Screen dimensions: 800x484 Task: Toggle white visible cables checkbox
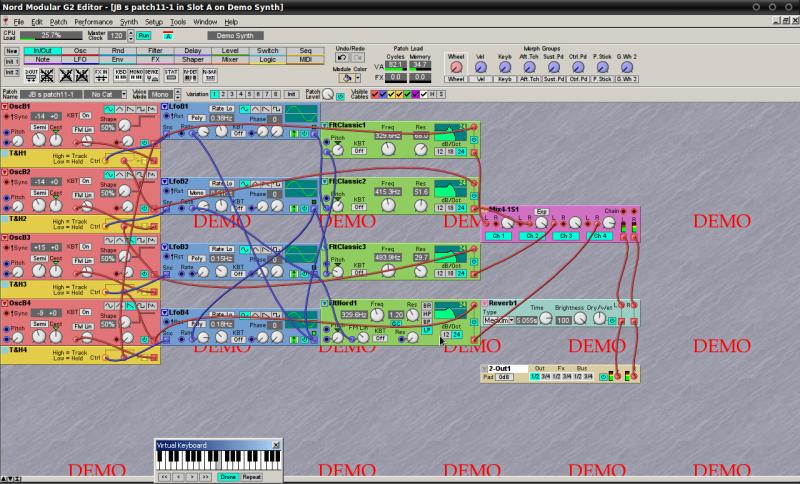coord(424,94)
